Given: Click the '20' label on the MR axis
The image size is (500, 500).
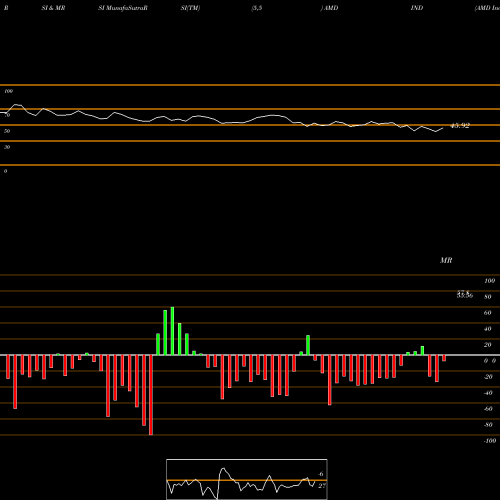Looking at the screenshot, I should (488, 345).
